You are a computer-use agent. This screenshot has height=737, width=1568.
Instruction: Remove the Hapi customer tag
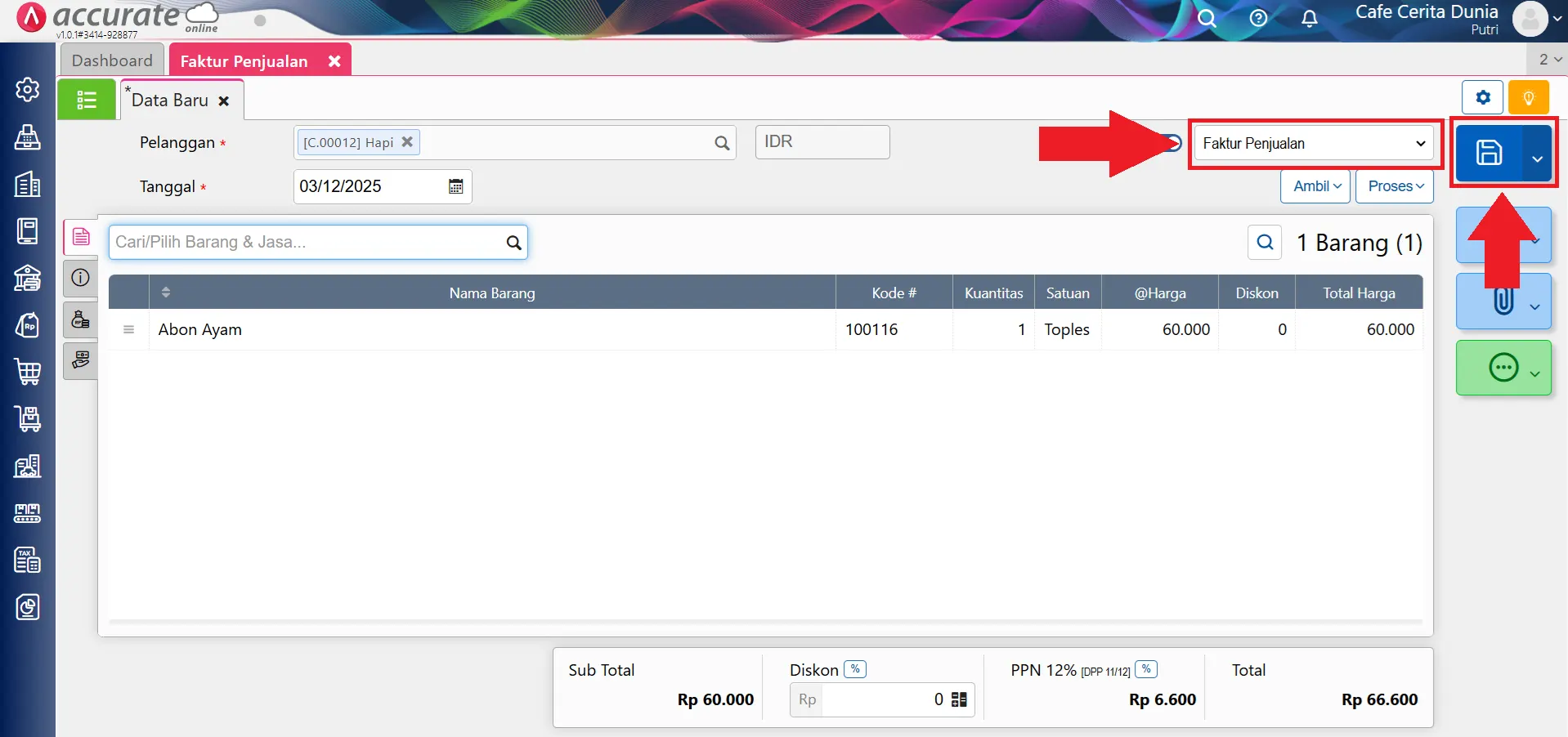tap(407, 141)
